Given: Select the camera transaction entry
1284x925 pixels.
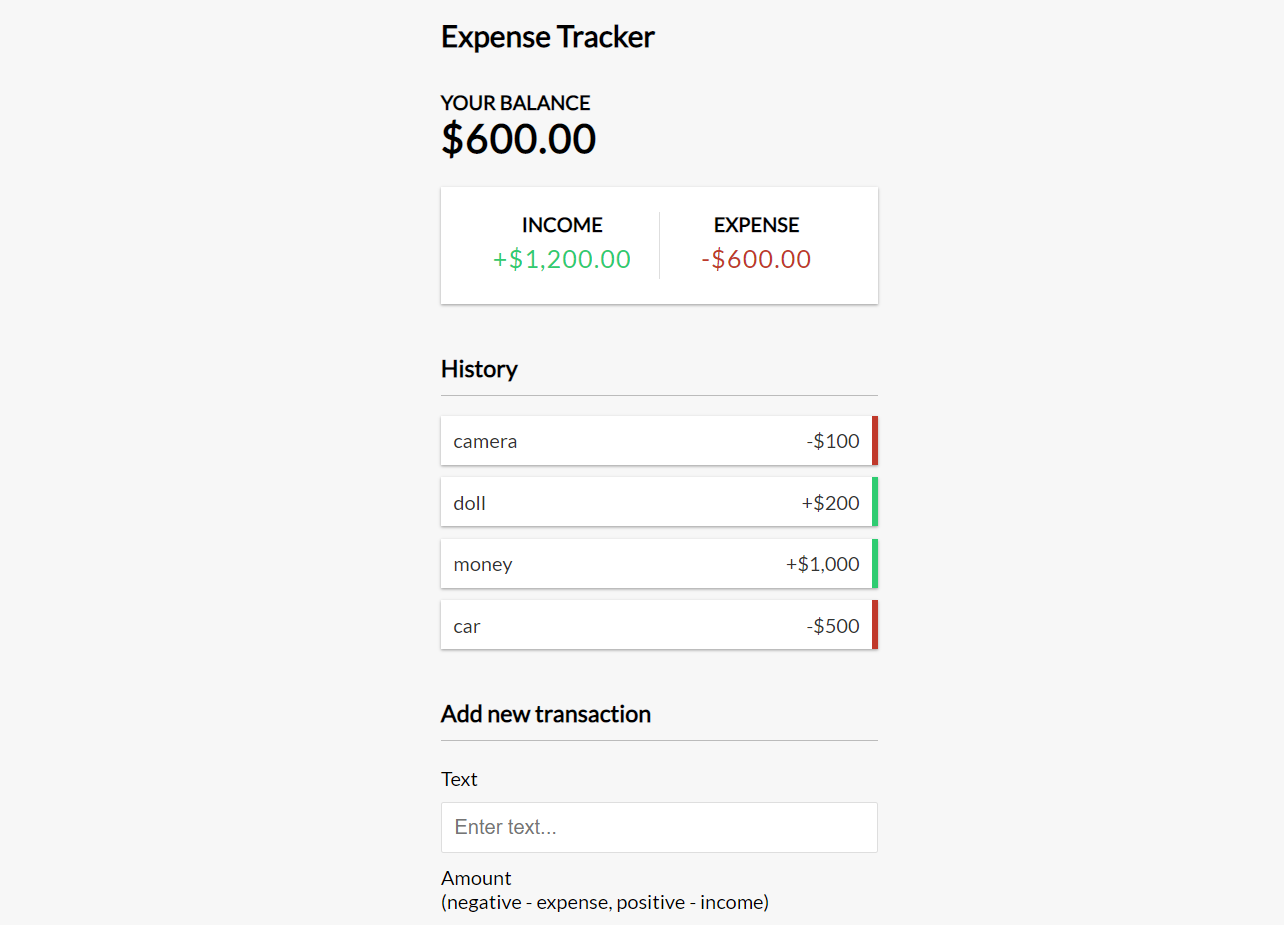Looking at the screenshot, I should [659, 441].
